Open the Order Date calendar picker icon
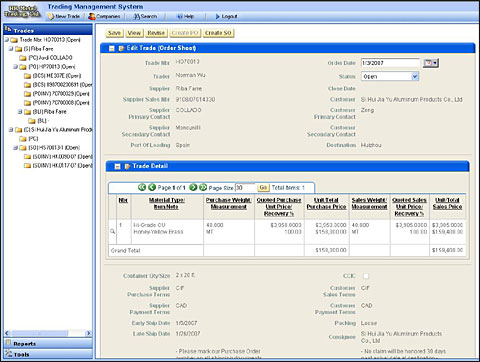This screenshot has height=362, width=480. (x=431, y=63)
